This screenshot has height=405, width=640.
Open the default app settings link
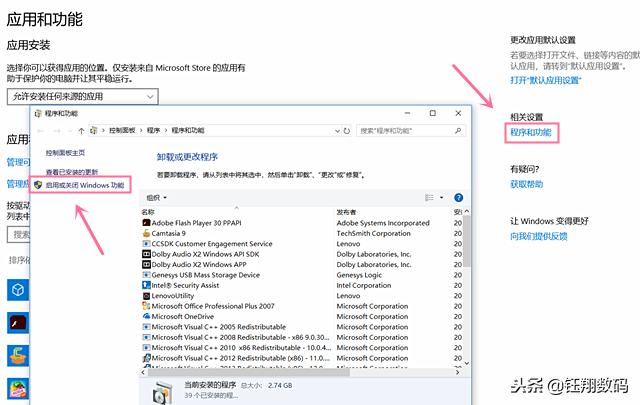[x=546, y=80]
